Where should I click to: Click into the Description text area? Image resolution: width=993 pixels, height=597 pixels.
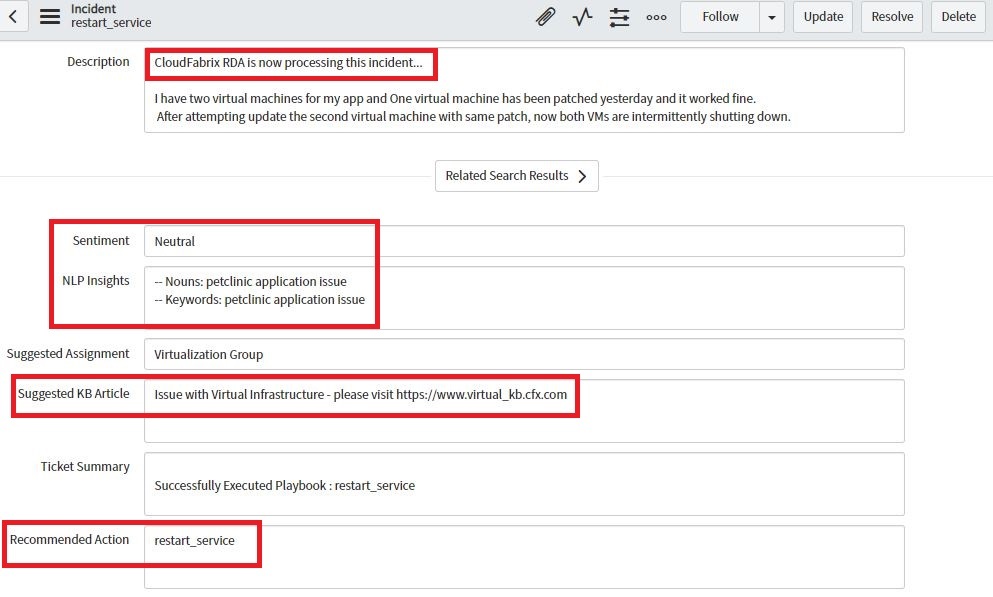[524, 106]
